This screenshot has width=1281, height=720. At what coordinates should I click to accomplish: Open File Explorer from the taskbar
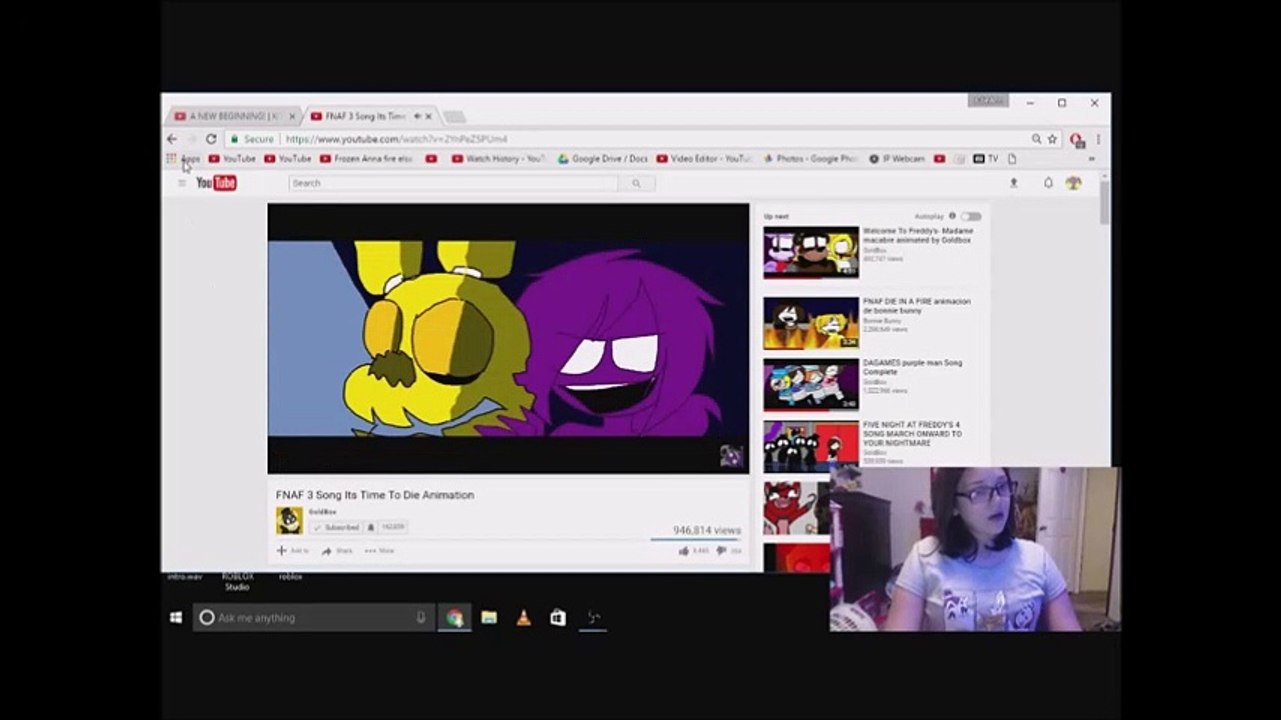pyautogui.click(x=489, y=618)
